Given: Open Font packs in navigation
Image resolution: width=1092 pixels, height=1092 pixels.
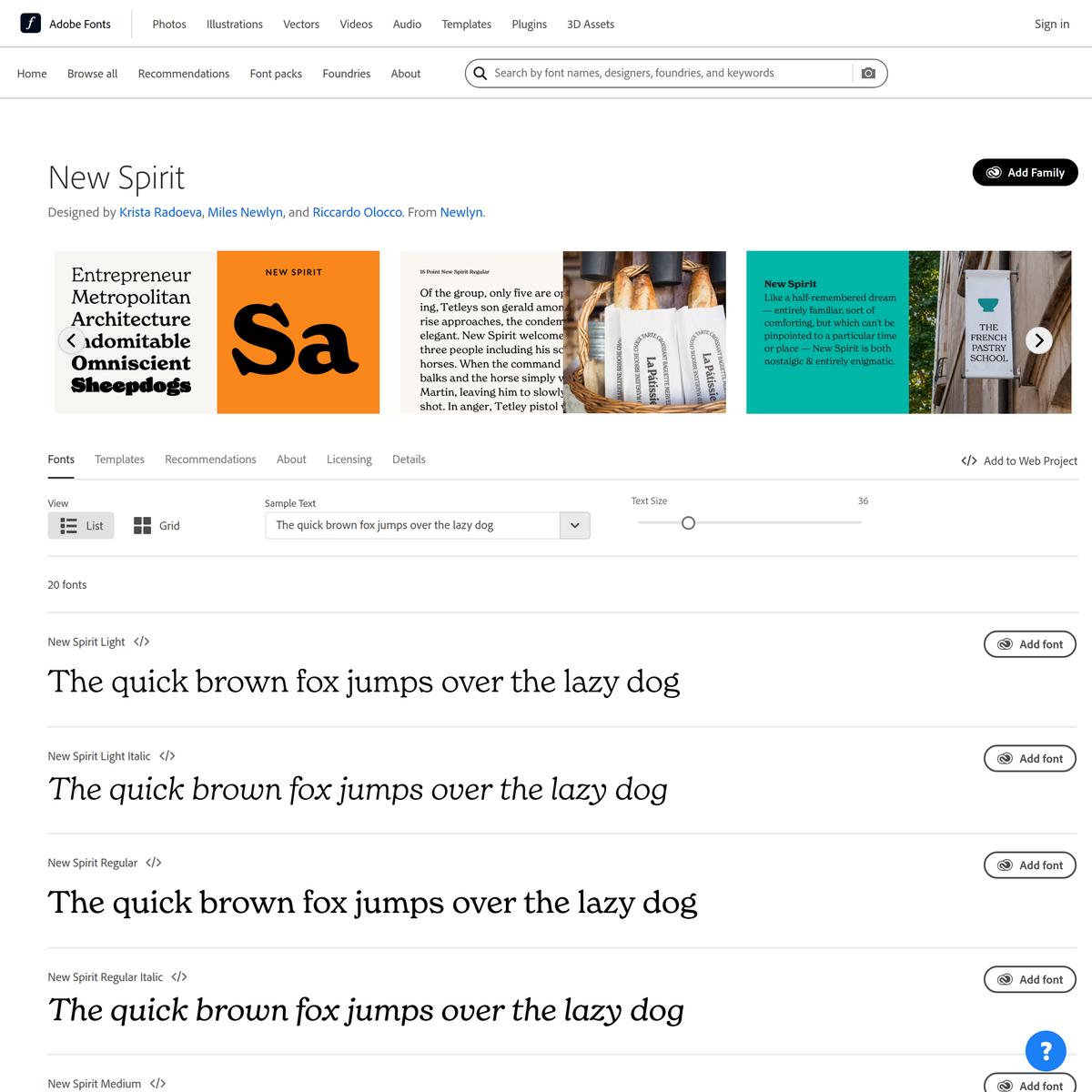Looking at the screenshot, I should [x=276, y=74].
